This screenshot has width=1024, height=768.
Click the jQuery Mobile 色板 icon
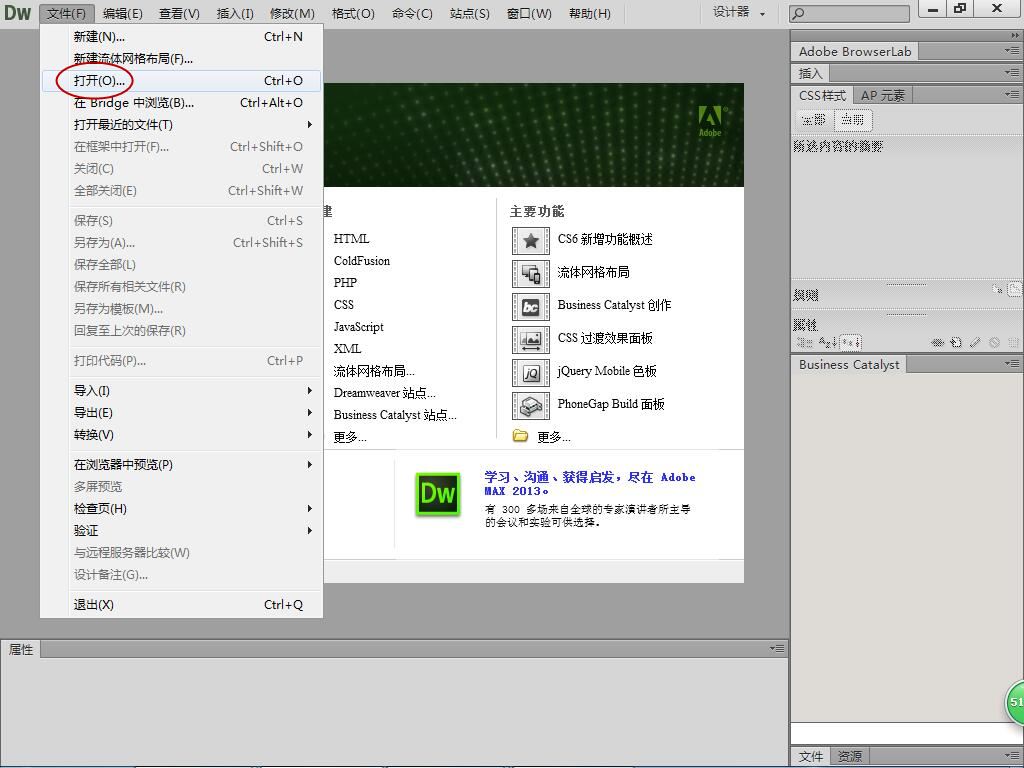click(x=531, y=372)
